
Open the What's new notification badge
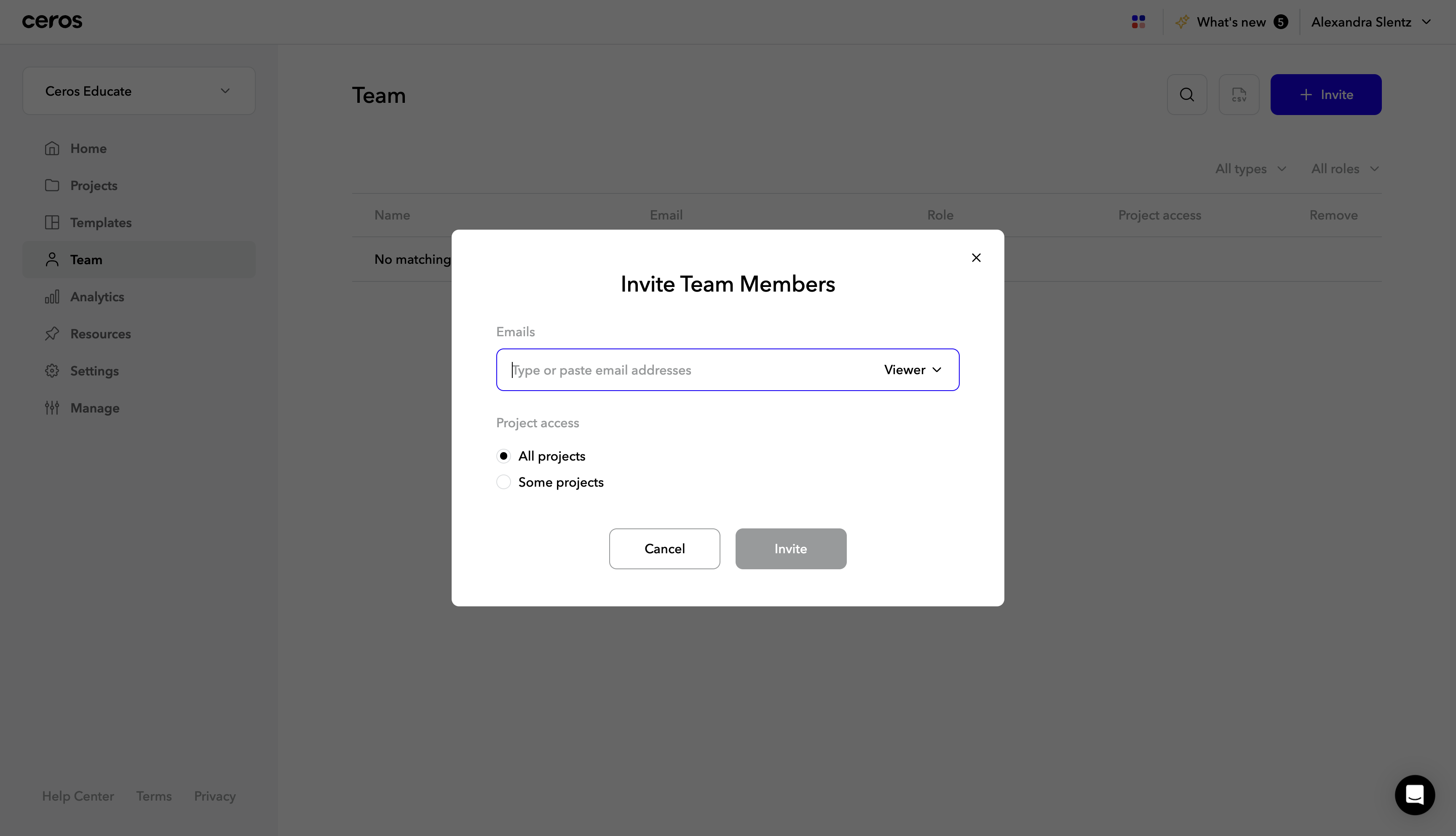[1280, 22]
